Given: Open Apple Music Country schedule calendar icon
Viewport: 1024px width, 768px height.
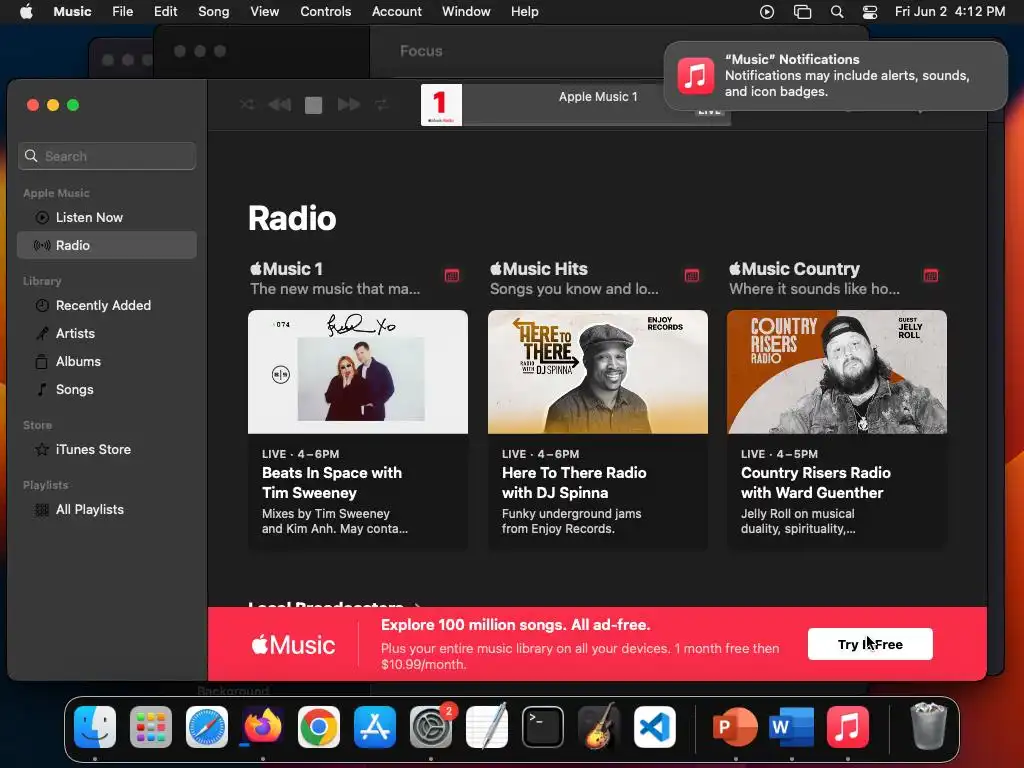Looking at the screenshot, I should coord(931,276).
